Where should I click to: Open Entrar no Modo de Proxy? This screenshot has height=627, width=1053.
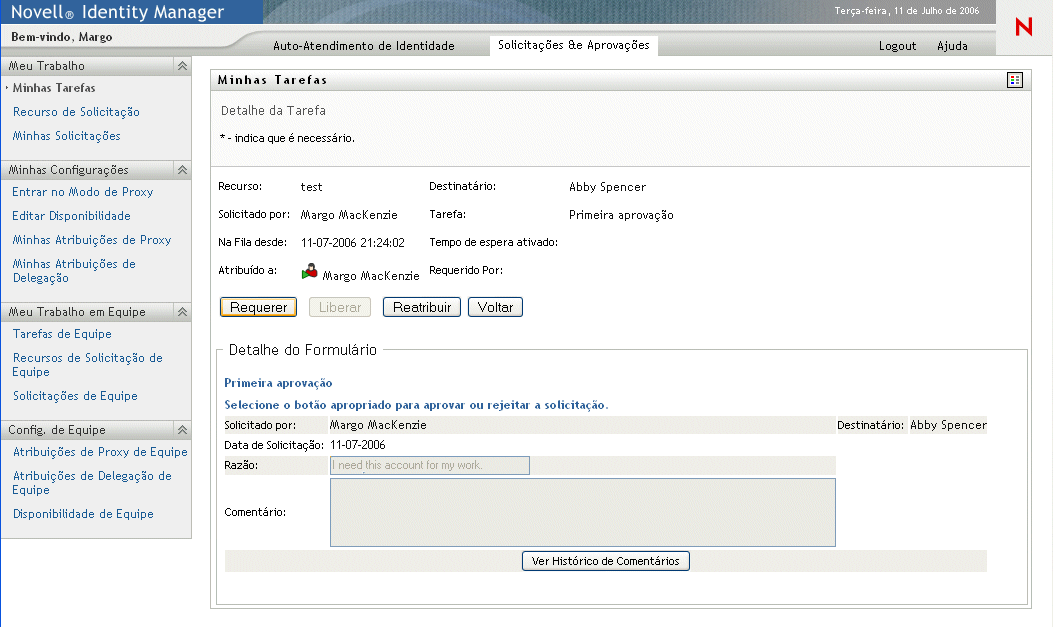[x=83, y=192]
